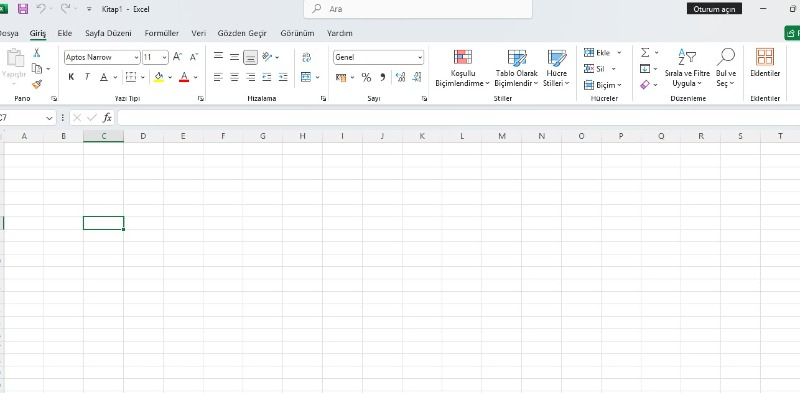This screenshot has height=393, width=800.
Task: Open the Genel number format dropdown
Action: coord(420,58)
